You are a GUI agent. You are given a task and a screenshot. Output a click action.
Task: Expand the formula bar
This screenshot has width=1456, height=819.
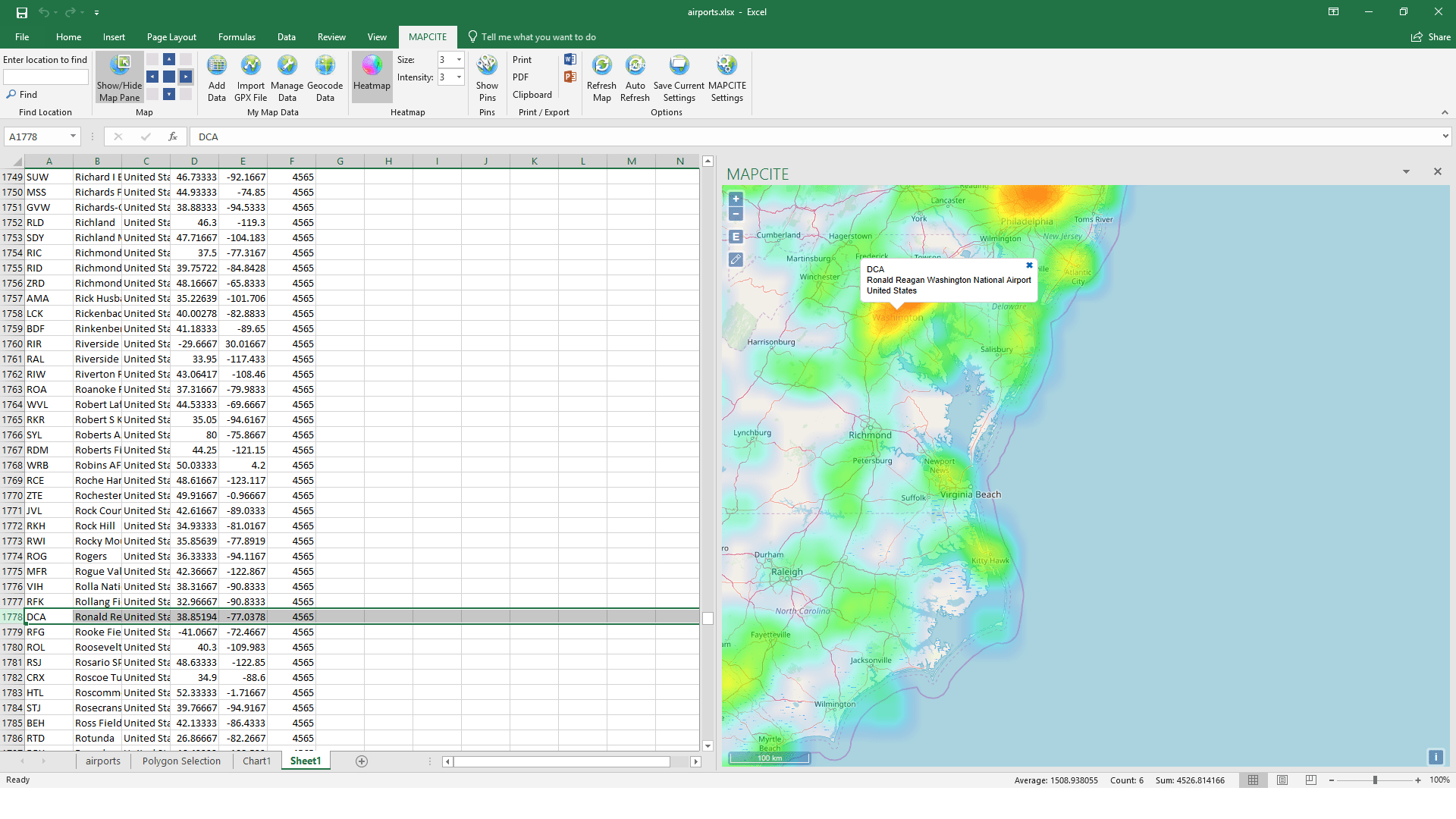pyautogui.click(x=1445, y=136)
